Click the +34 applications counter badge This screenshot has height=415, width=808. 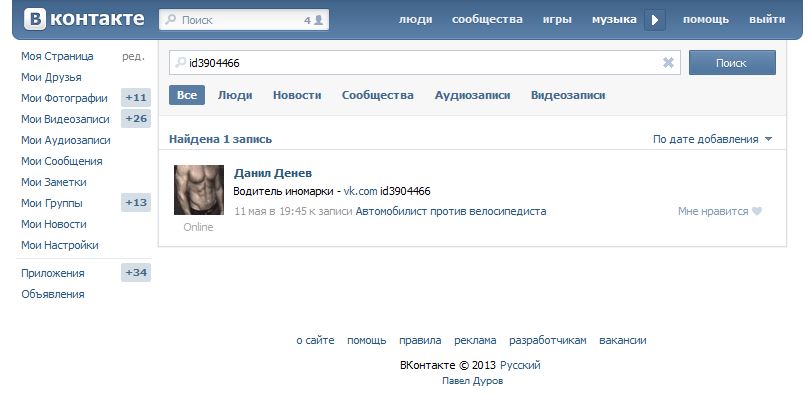[136, 273]
